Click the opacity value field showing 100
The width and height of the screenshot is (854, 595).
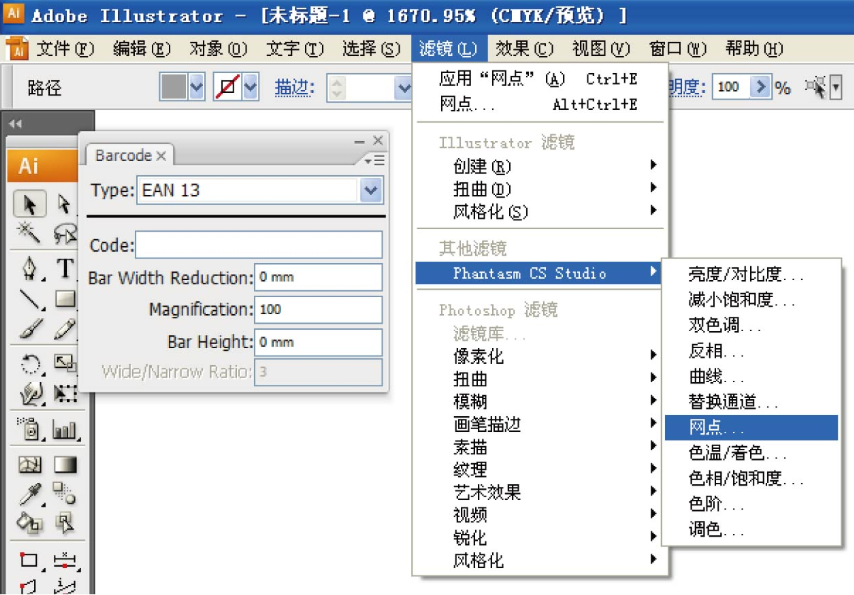731,86
